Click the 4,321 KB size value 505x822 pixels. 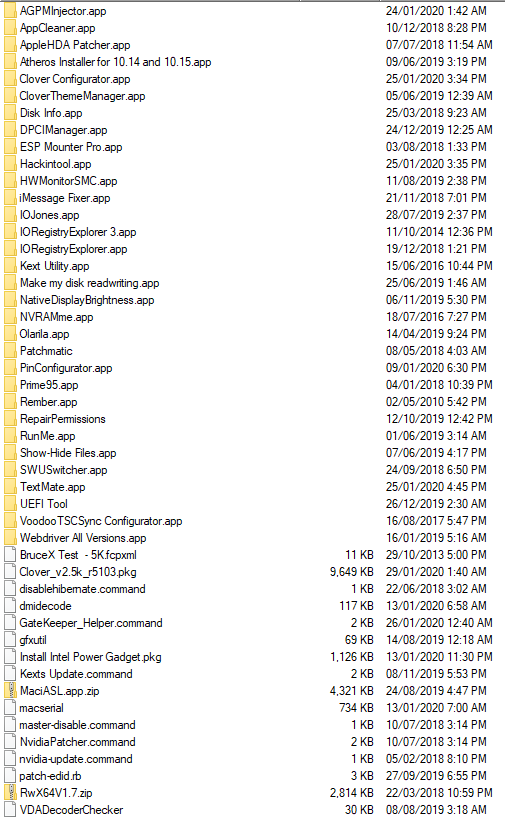tap(351, 691)
